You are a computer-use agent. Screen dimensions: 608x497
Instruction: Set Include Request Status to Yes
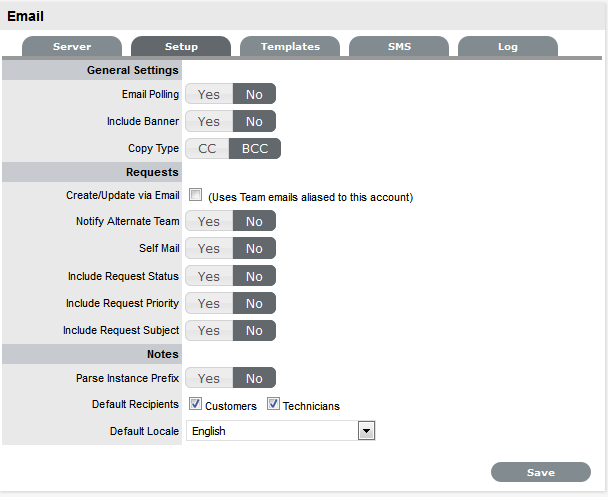209,276
